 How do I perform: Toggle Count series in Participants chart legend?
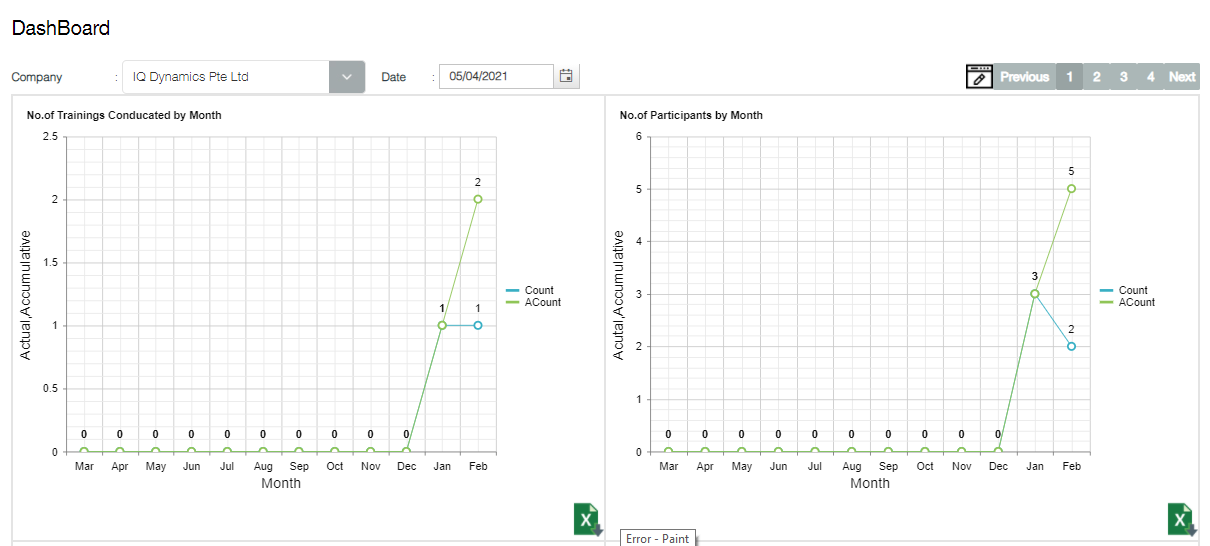pos(1124,290)
